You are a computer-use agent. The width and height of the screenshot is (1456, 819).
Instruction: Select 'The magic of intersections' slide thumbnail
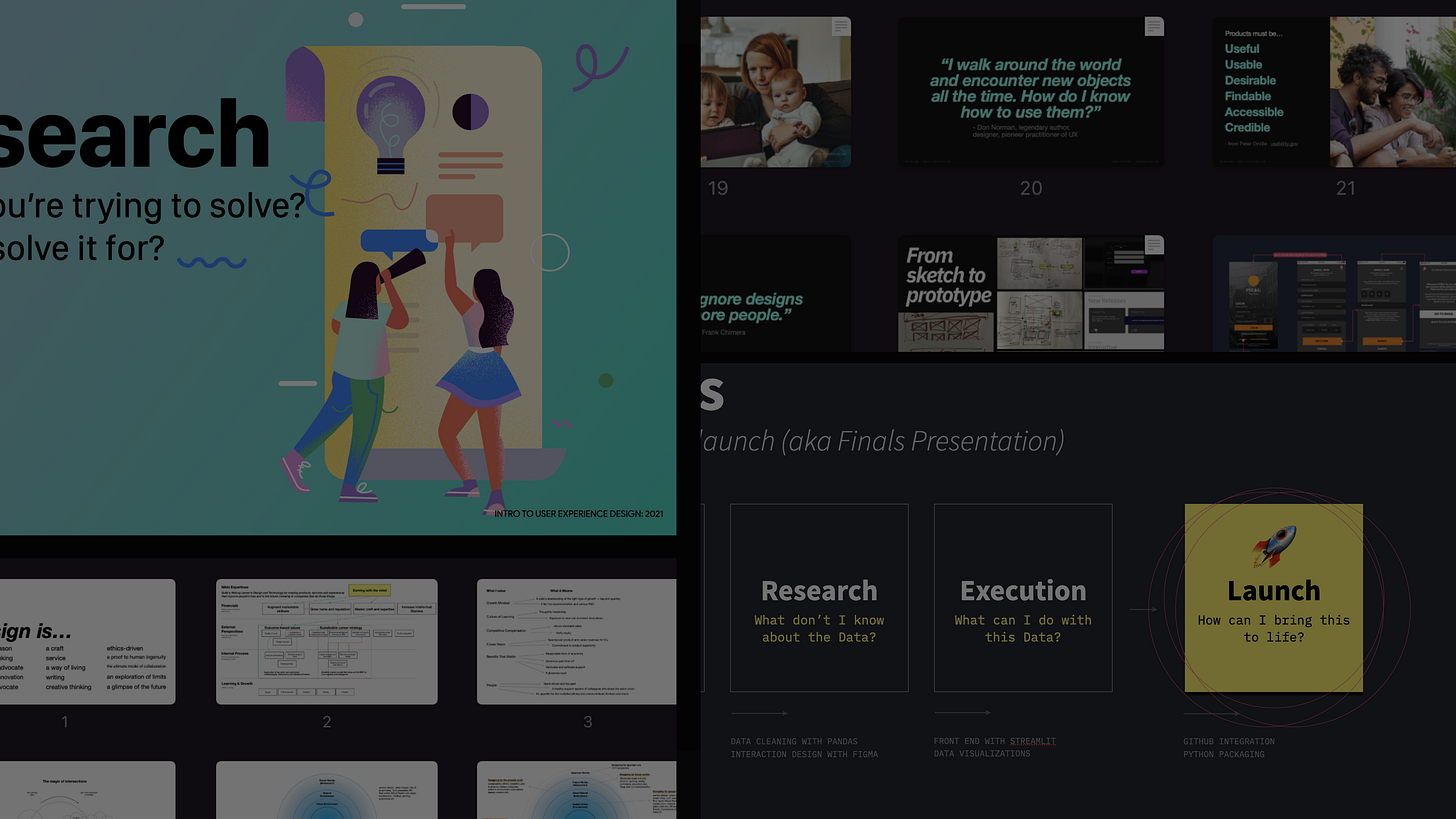point(87,790)
